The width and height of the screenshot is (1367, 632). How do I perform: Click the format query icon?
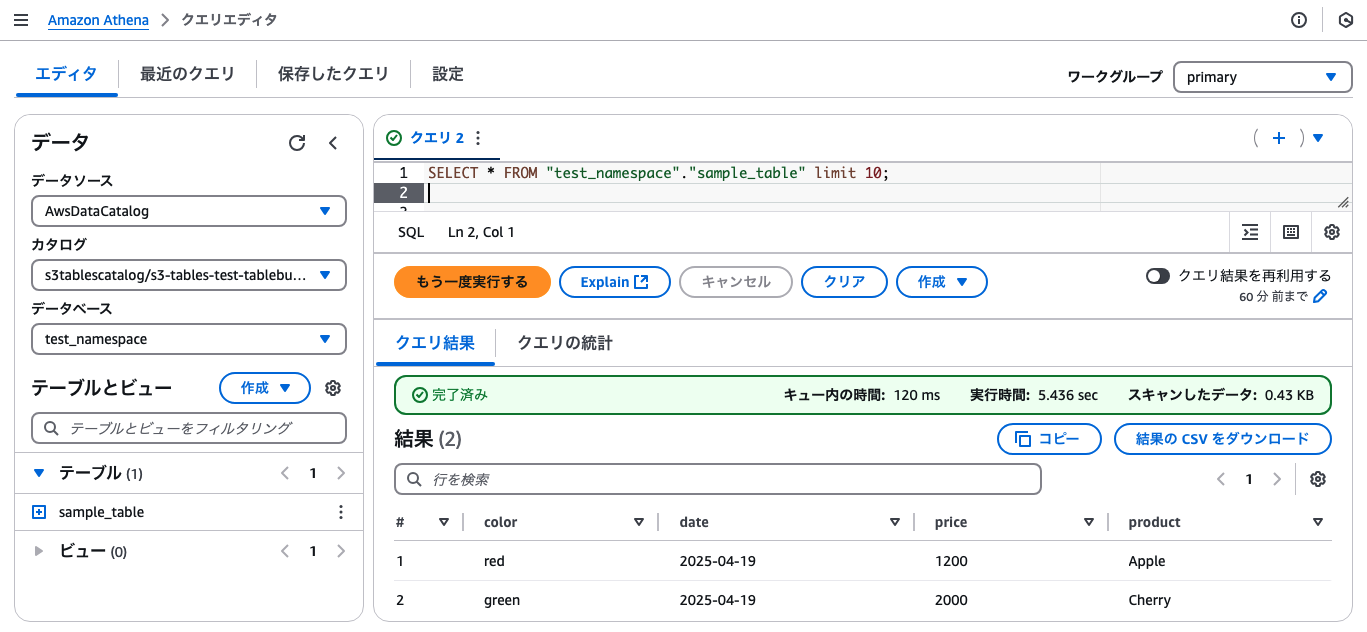(x=1250, y=232)
